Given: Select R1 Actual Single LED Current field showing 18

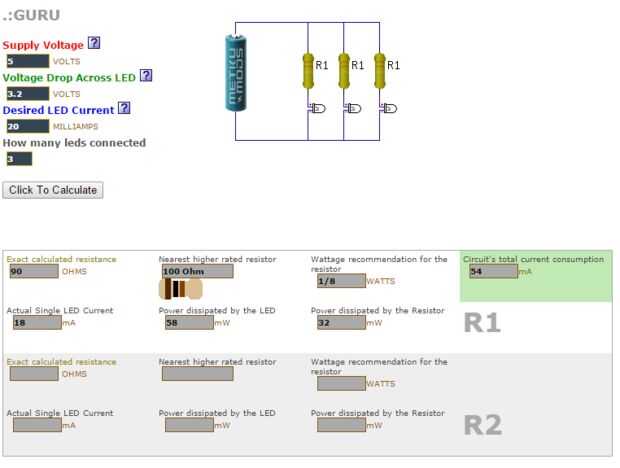Looking at the screenshot, I should coord(37,323).
